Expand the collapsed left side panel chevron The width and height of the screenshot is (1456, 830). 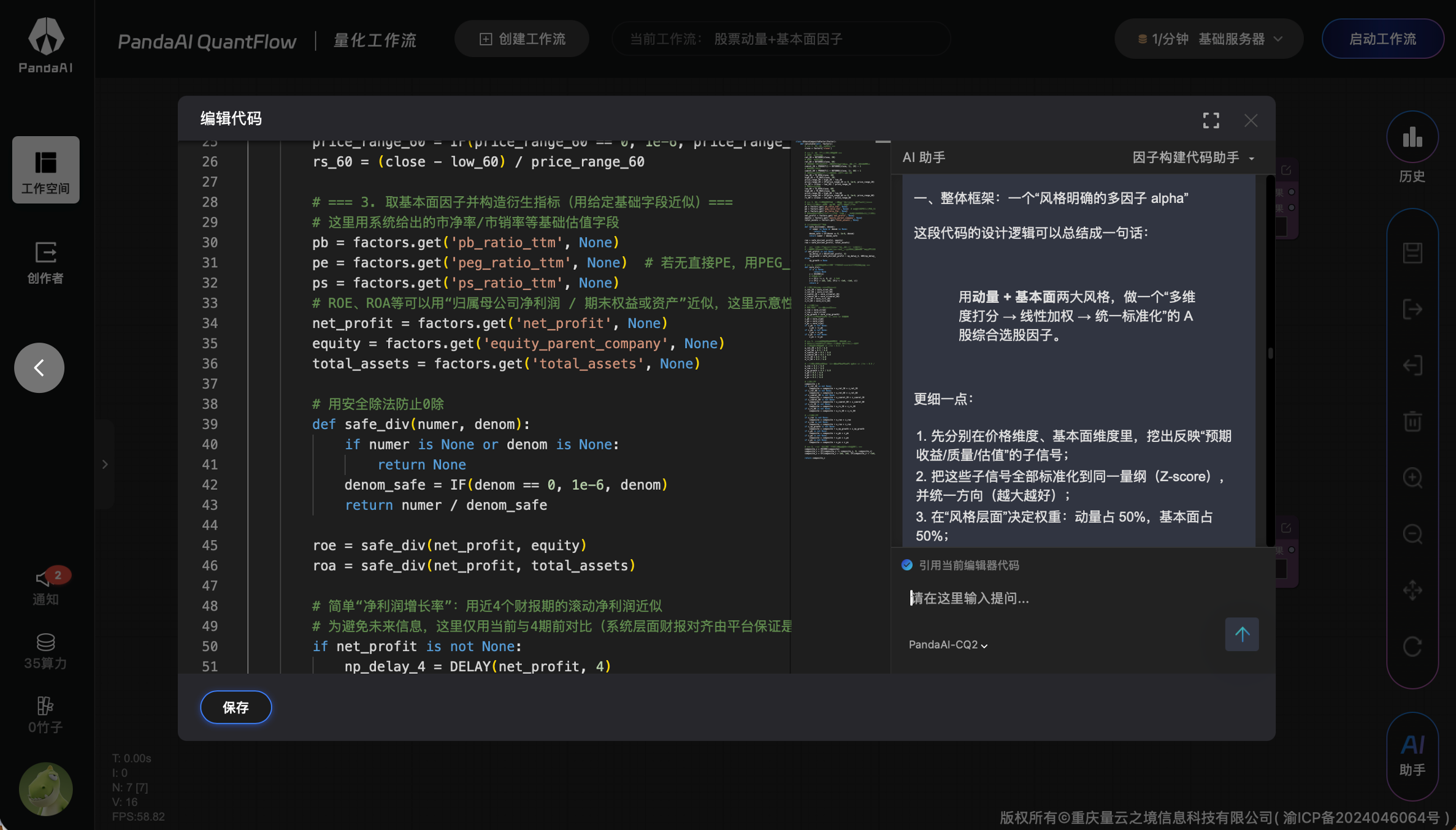tap(105, 464)
